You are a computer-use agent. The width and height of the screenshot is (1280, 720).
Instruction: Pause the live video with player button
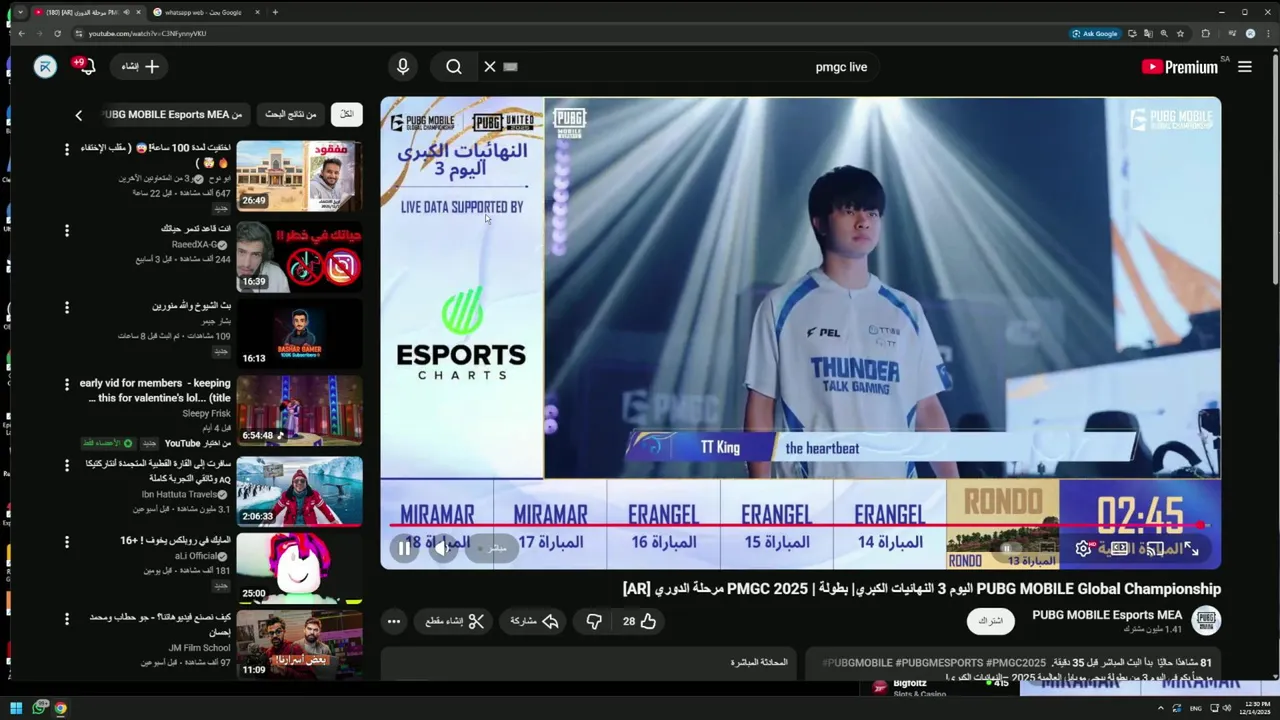(404, 548)
